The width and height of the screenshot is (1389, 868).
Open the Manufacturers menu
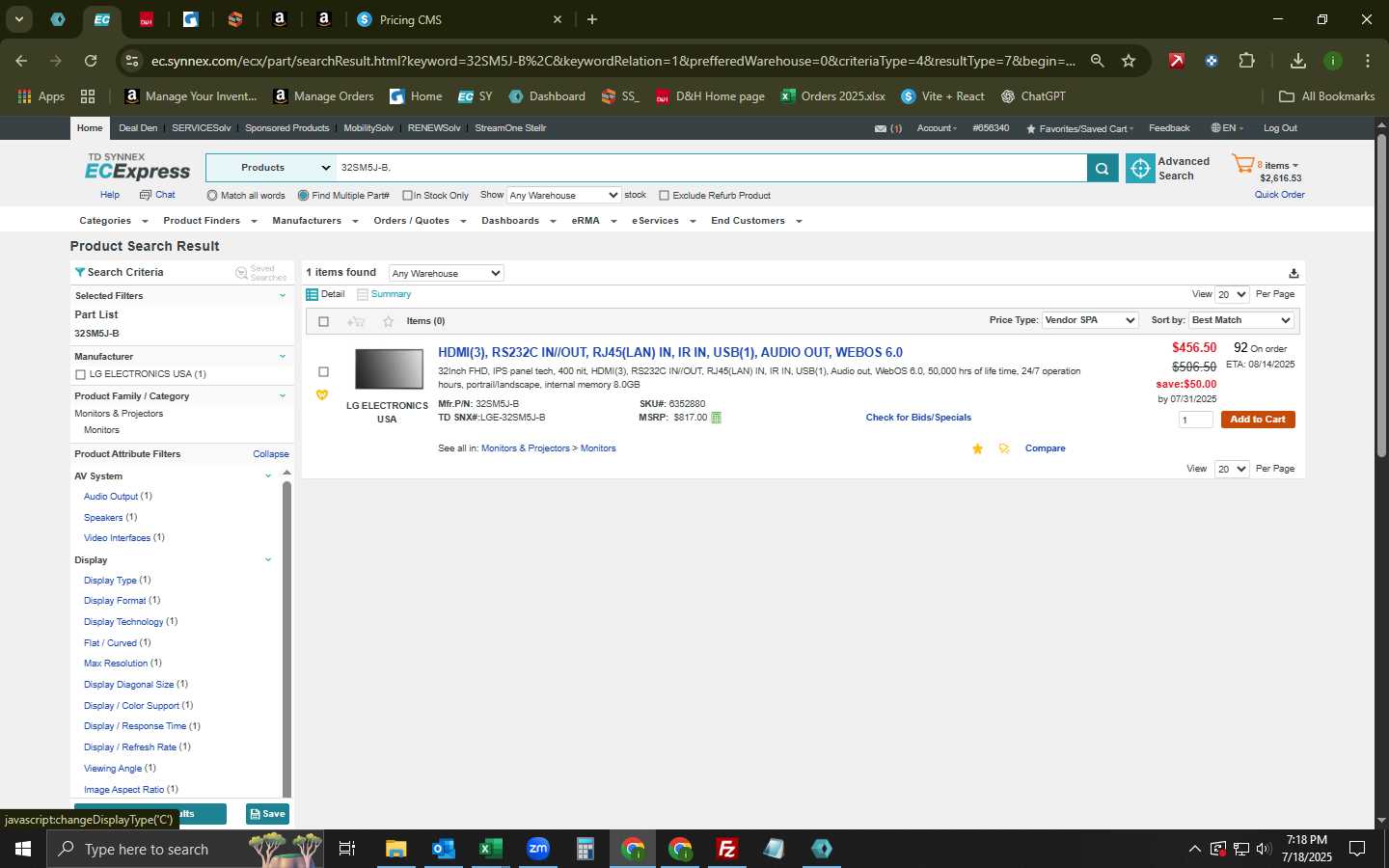(314, 221)
